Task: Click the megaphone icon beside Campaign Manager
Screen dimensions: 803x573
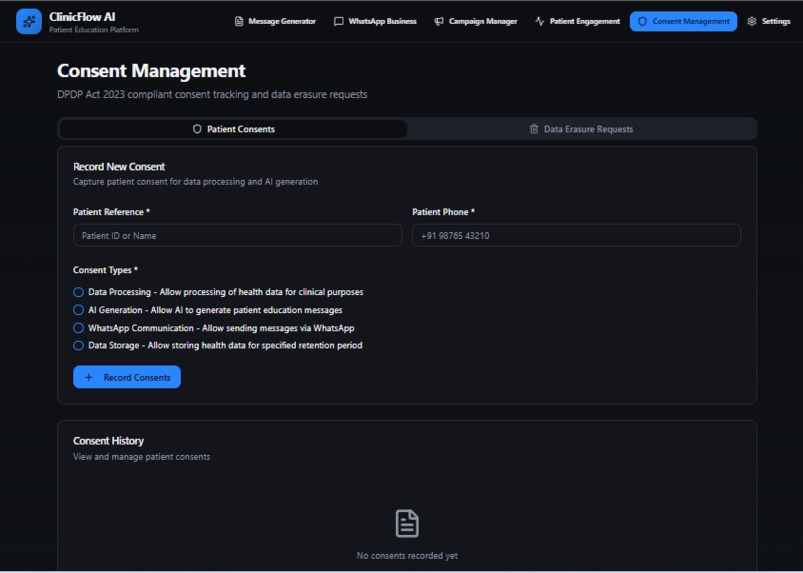Action: point(439,22)
